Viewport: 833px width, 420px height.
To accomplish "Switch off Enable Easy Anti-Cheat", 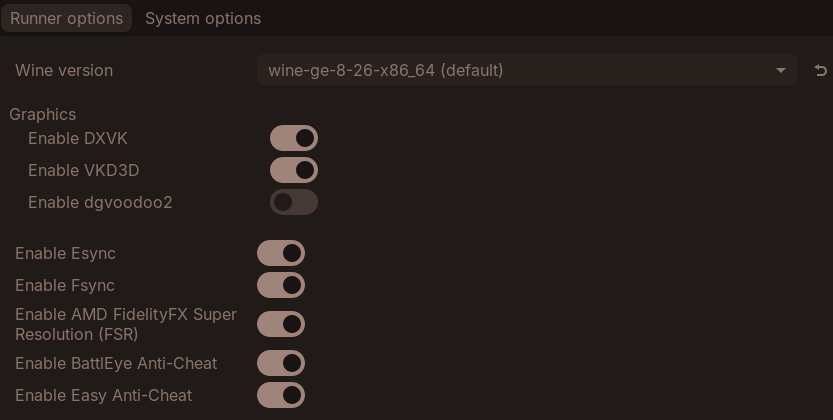I will pos(281,395).
